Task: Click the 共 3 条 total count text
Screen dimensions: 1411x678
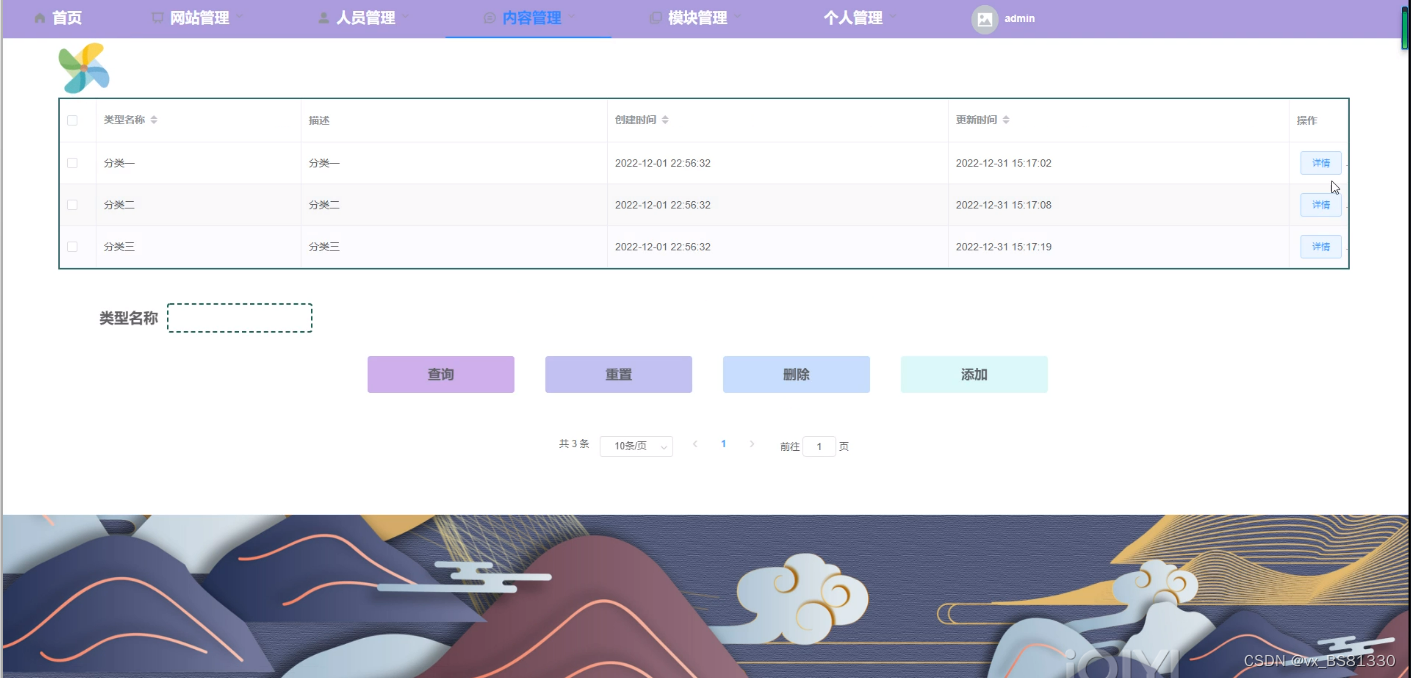Action: click(574, 444)
